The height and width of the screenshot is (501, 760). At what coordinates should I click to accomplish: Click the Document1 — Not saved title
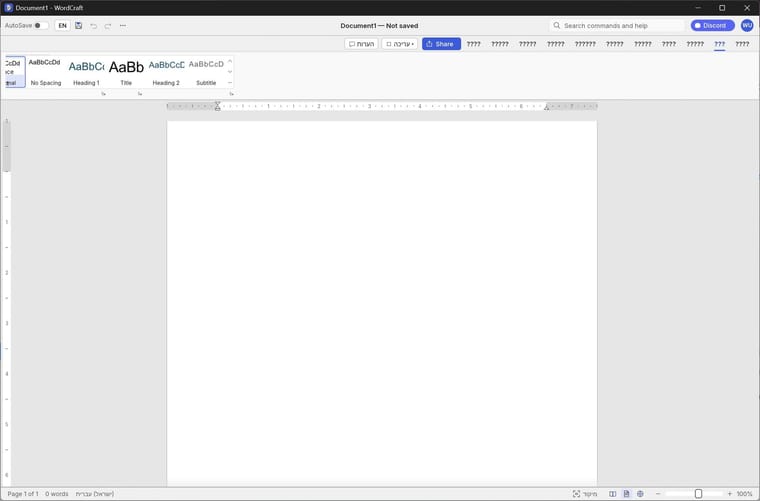tap(379, 26)
